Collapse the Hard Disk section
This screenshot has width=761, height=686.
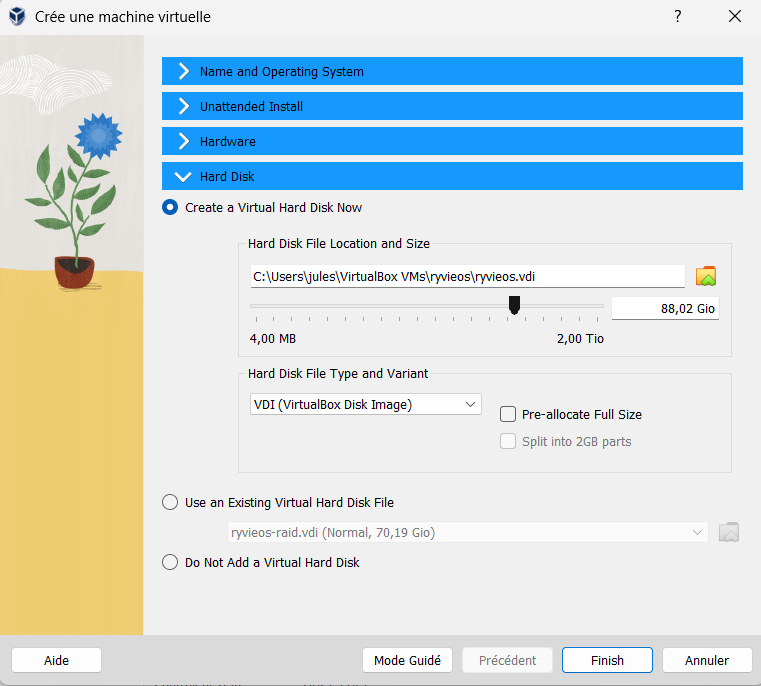pos(452,176)
